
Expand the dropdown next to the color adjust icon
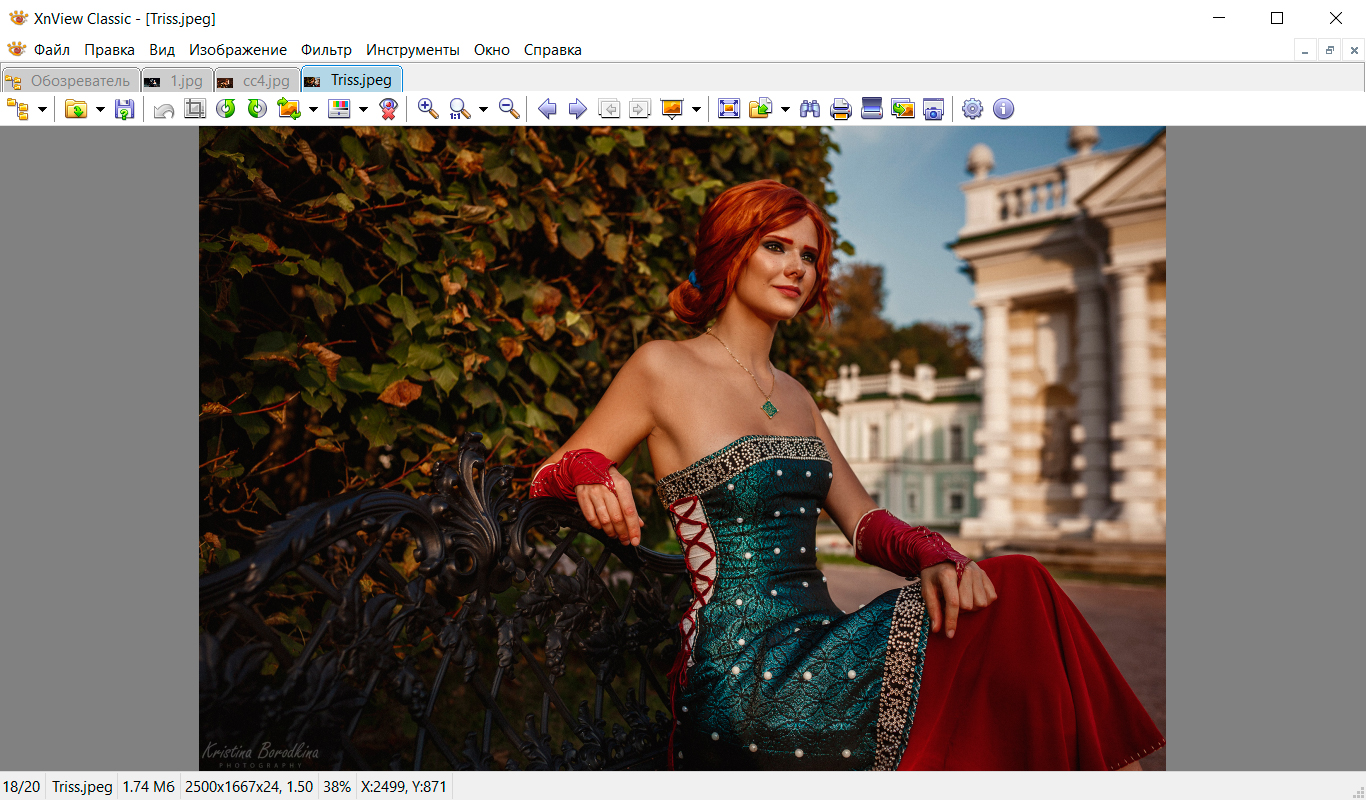pyautogui.click(x=363, y=109)
